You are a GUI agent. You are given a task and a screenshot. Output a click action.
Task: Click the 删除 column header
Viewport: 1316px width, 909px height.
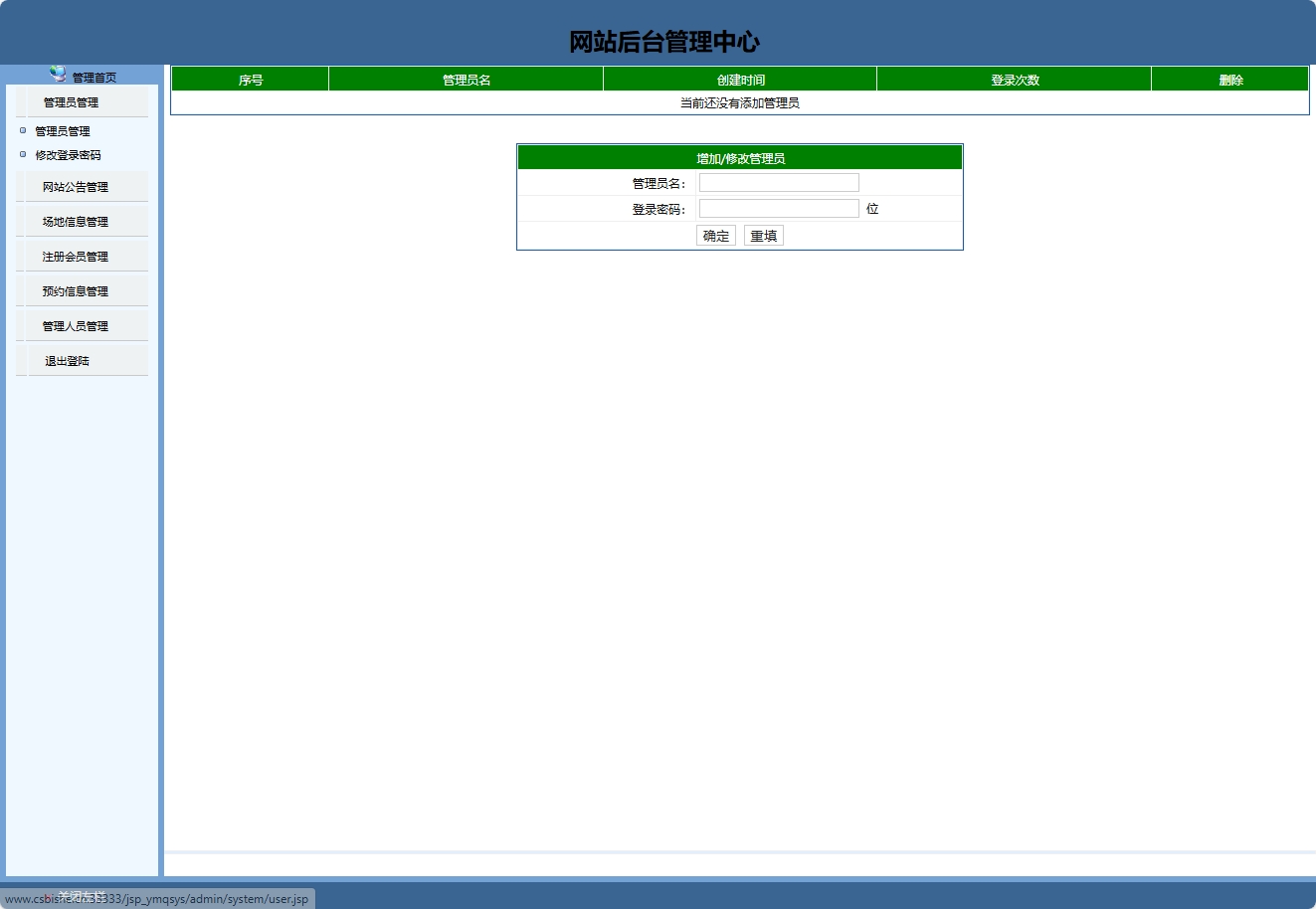(1229, 79)
